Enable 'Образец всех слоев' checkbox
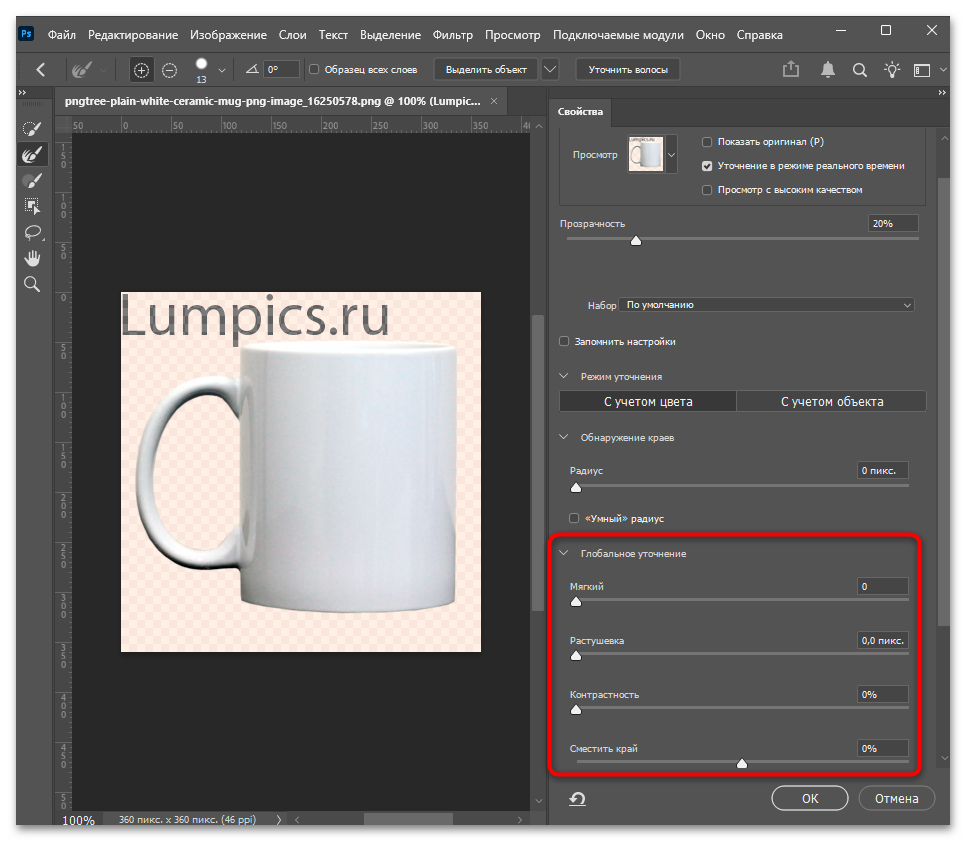 click(x=314, y=70)
